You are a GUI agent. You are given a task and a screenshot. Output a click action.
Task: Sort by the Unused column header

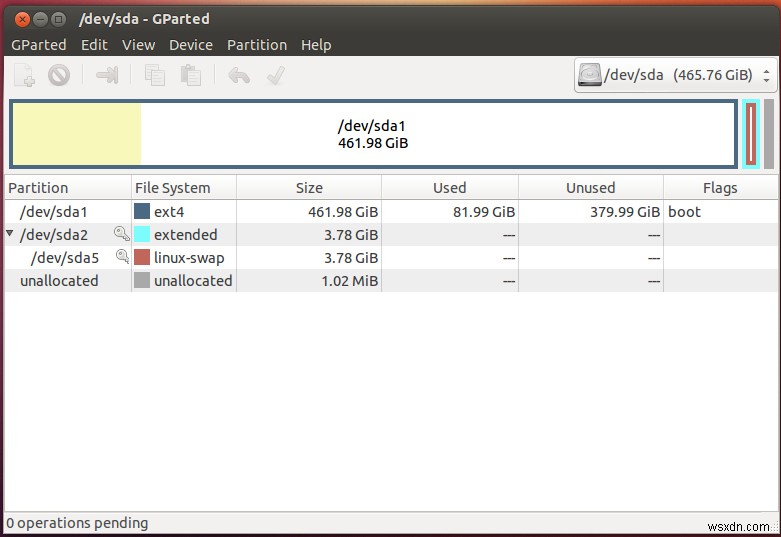(591, 188)
